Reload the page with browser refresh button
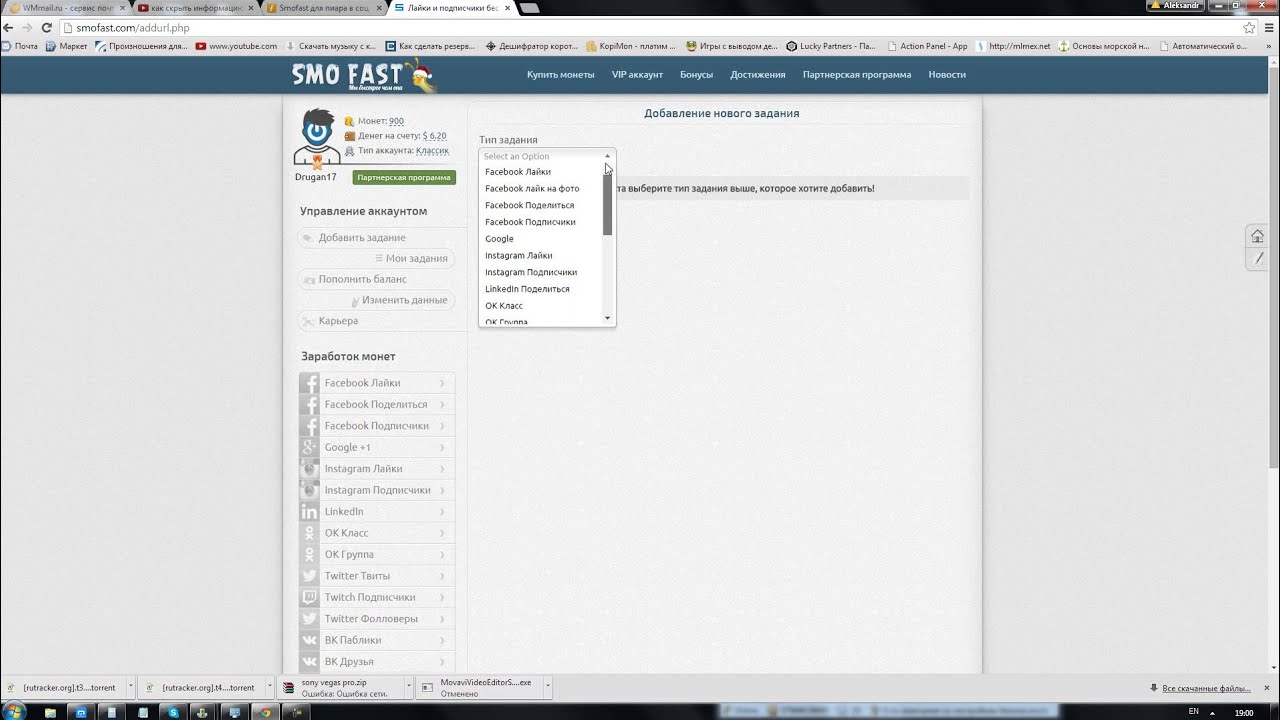Viewport: 1280px width, 720px height. (46, 28)
